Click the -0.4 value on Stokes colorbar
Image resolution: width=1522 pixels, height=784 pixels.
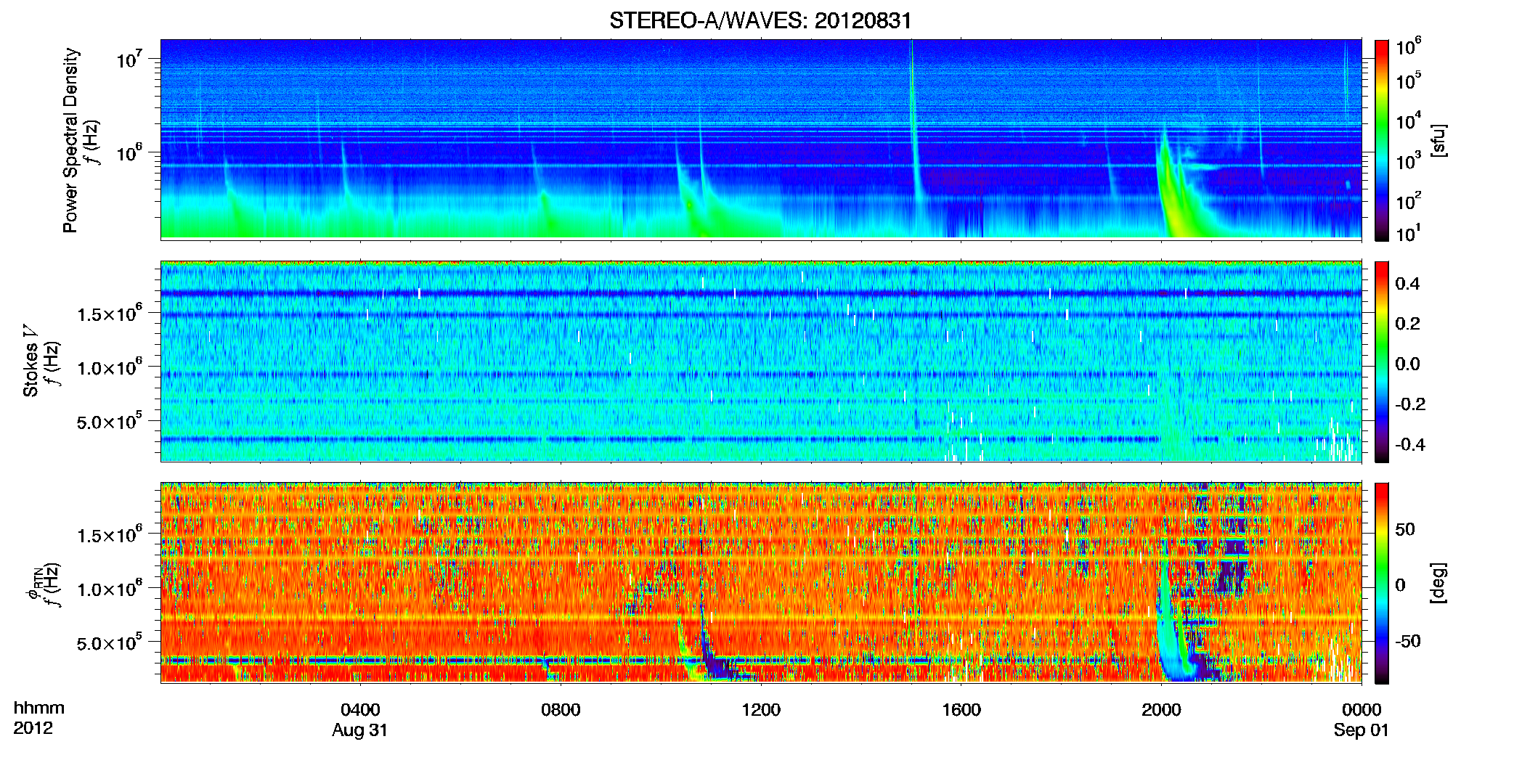pyautogui.click(x=1410, y=444)
